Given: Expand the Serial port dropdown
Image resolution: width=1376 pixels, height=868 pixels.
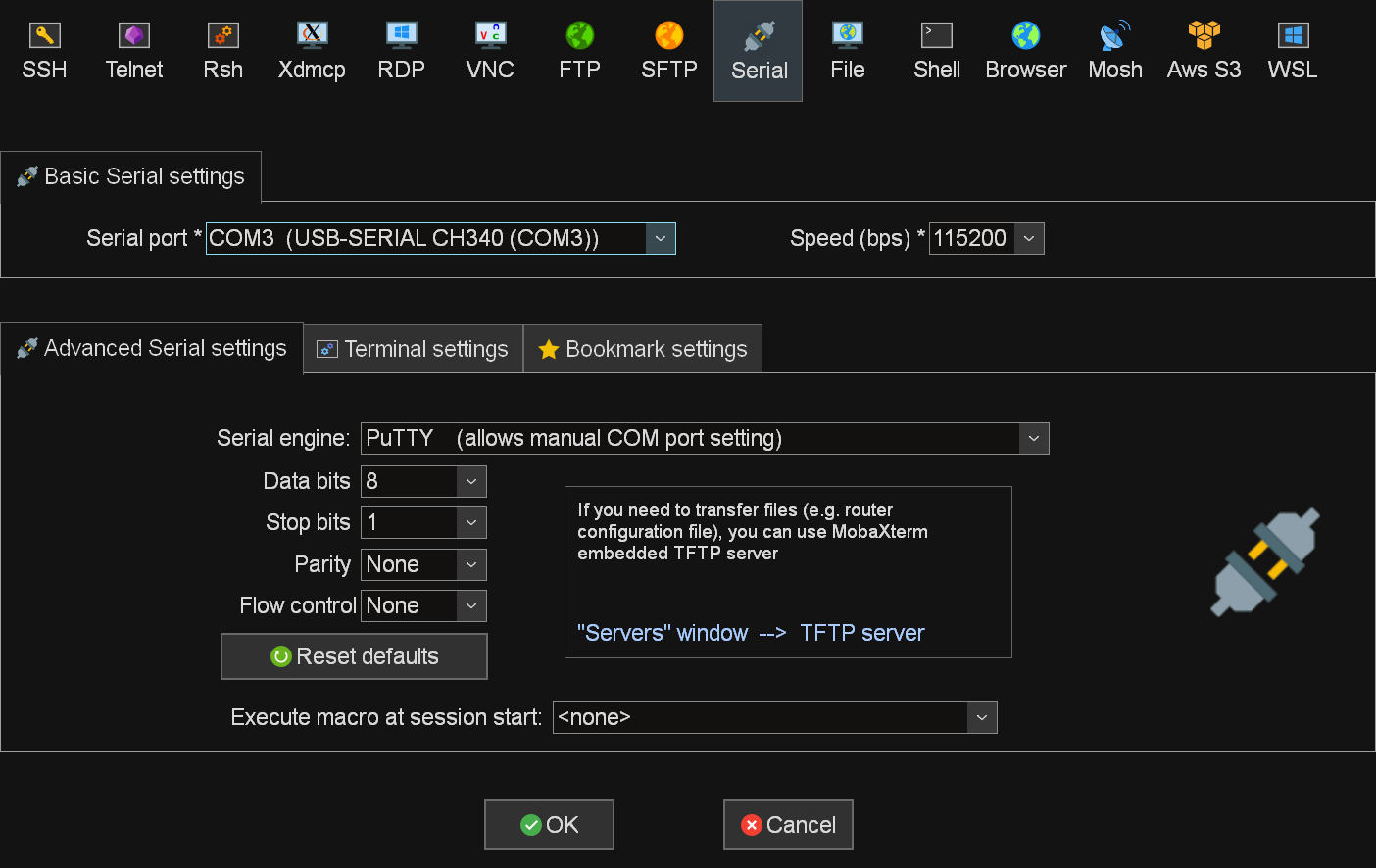Looking at the screenshot, I should (x=661, y=238).
